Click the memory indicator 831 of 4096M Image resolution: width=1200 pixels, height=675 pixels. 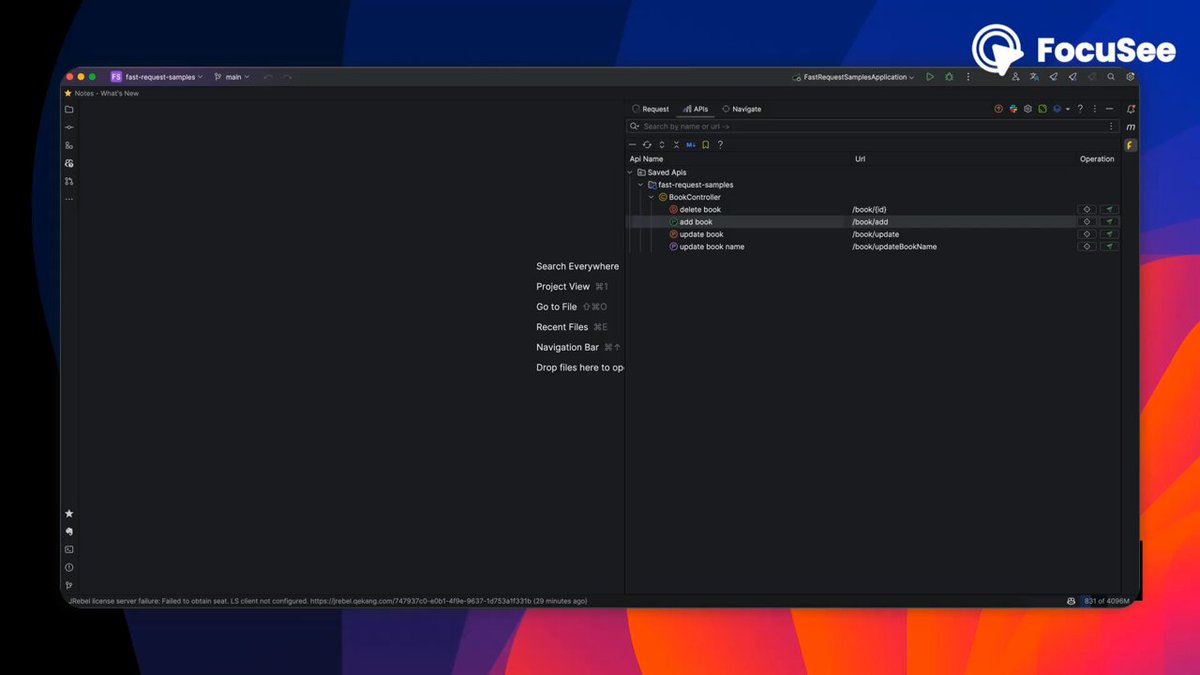point(1106,601)
